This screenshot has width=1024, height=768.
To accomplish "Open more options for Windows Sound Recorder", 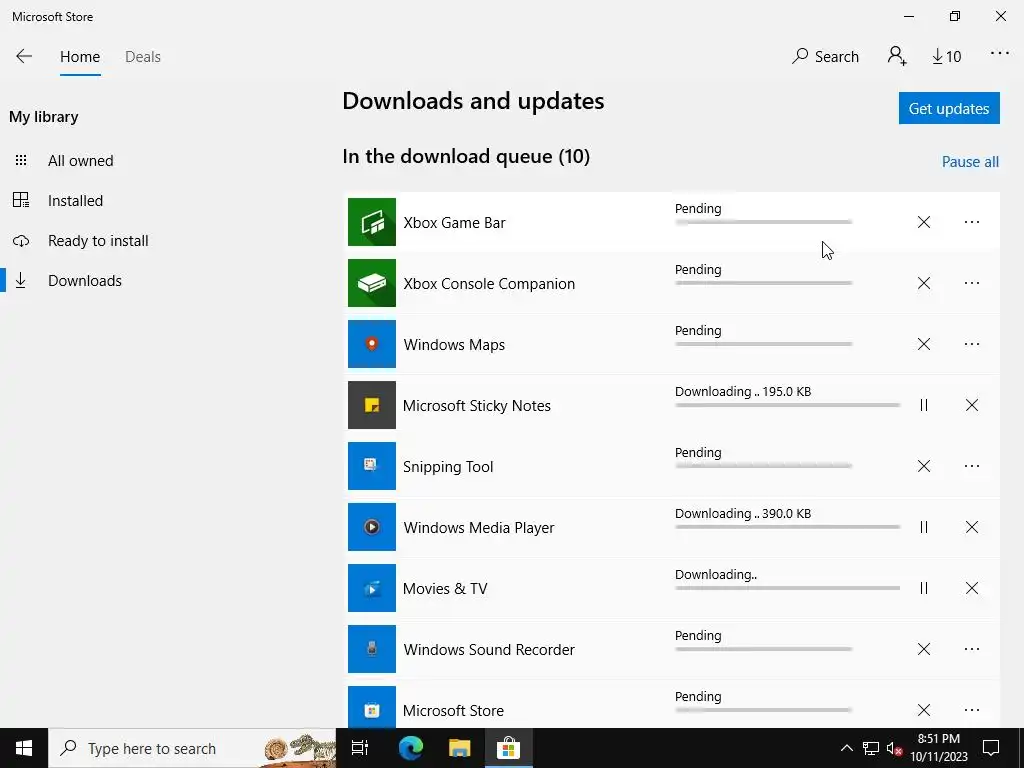I will (x=972, y=649).
